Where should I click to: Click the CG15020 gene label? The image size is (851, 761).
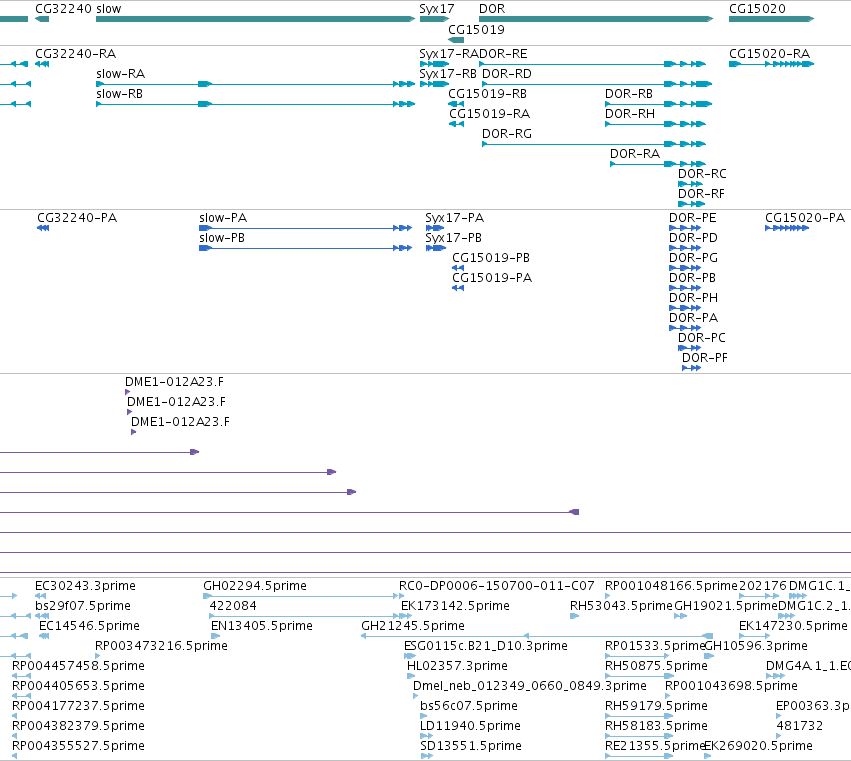coord(757,9)
